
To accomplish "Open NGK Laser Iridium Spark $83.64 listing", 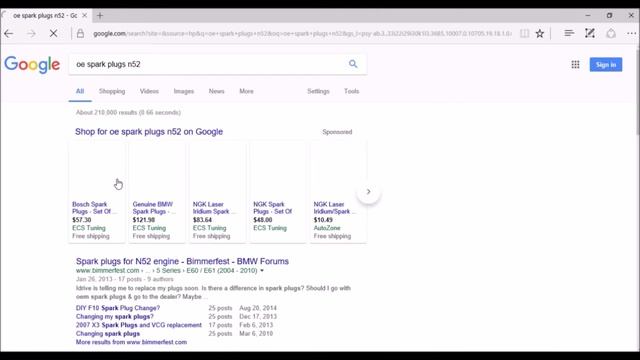I will (214, 208).
